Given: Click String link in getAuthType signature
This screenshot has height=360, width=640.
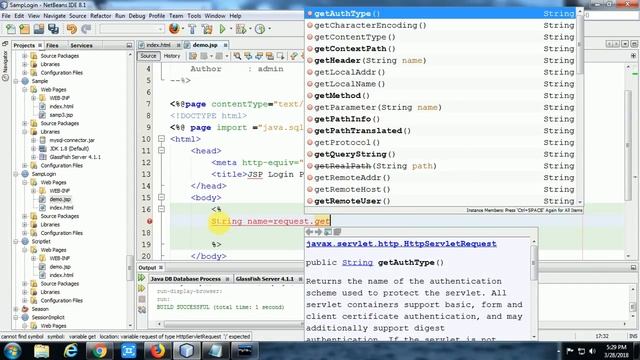Looking at the screenshot, I should [357, 262].
